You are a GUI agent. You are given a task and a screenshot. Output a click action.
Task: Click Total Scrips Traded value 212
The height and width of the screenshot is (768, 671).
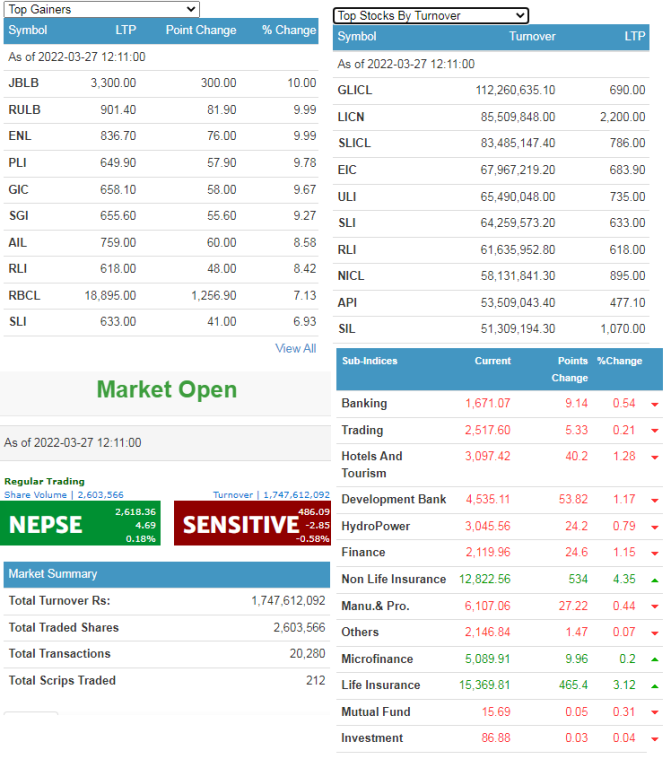(x=315, y=680)
